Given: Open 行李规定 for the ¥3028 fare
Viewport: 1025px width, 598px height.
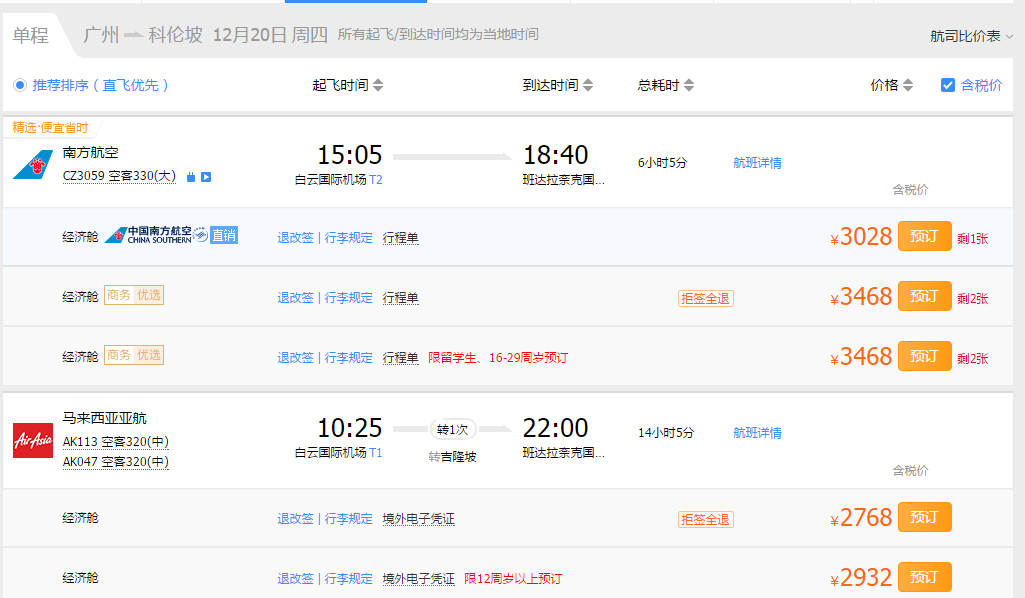Looking at the screenshot, I should pyautogui.click(x=348, y=238).
